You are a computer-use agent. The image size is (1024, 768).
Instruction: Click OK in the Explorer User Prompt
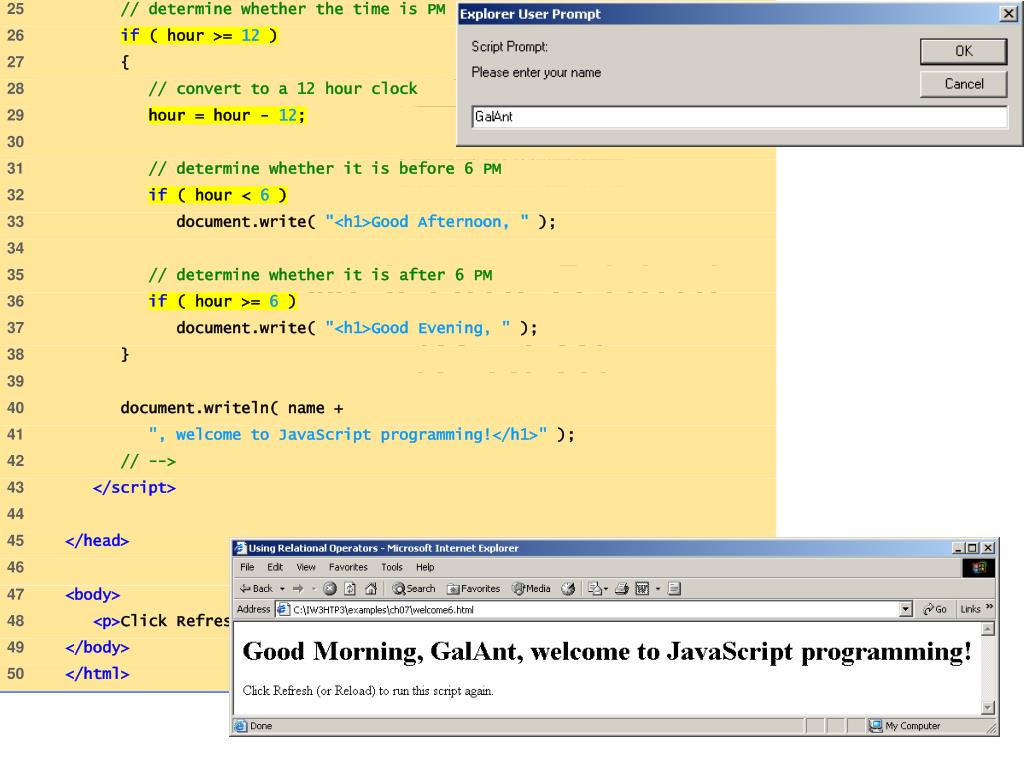tap(963, 51)
